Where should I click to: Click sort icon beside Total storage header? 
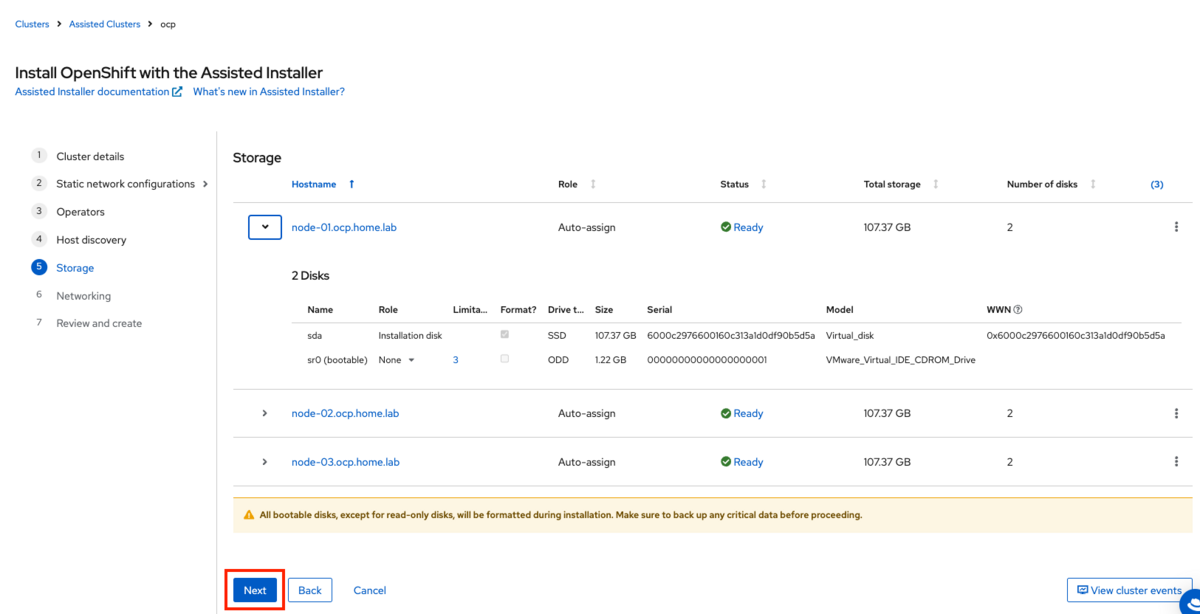pos(936,184)
